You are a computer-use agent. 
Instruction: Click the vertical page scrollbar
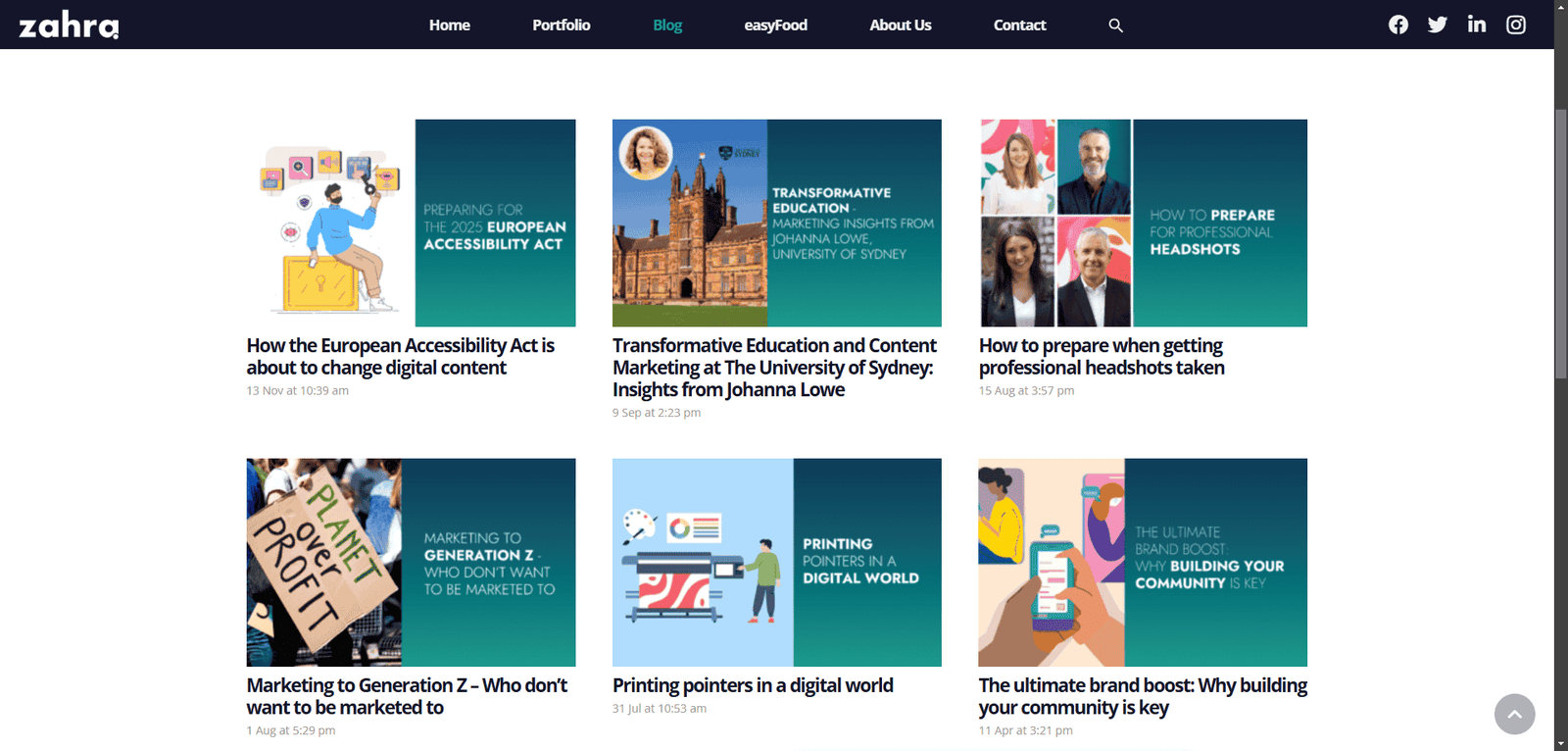click(1560, 245)
